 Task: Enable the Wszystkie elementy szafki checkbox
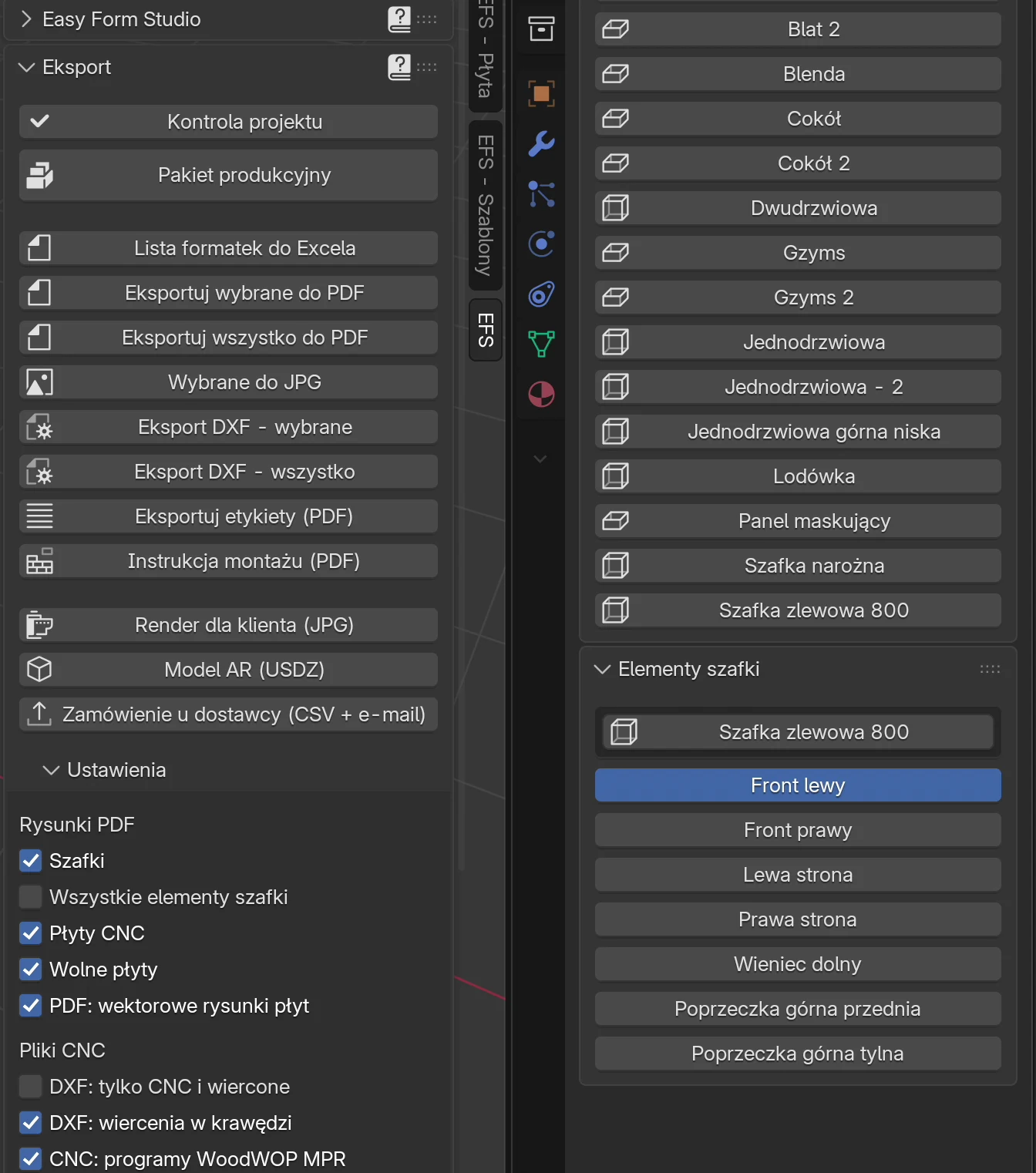[31, 897]
